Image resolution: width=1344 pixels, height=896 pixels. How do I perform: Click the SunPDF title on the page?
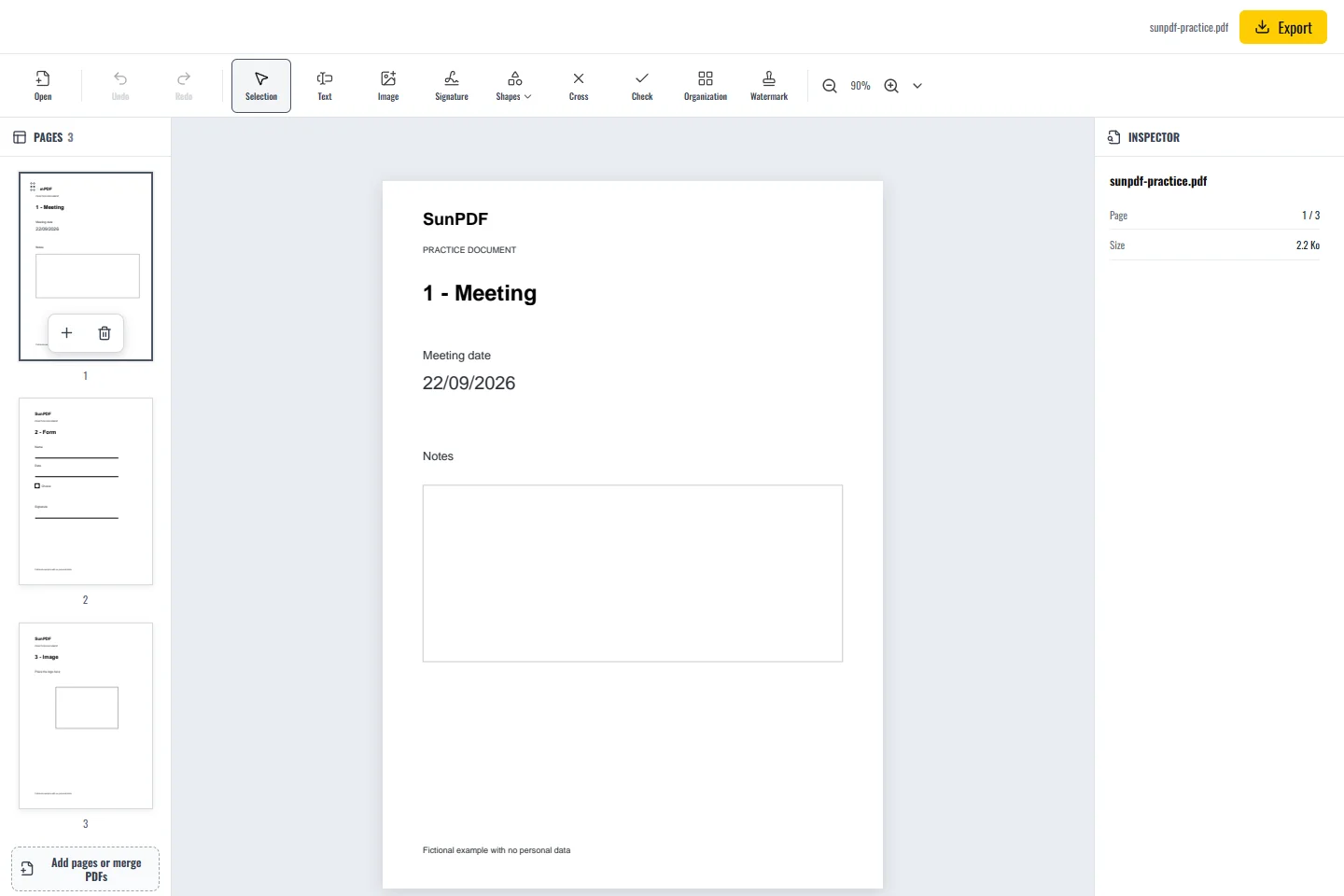click(455, 219)
